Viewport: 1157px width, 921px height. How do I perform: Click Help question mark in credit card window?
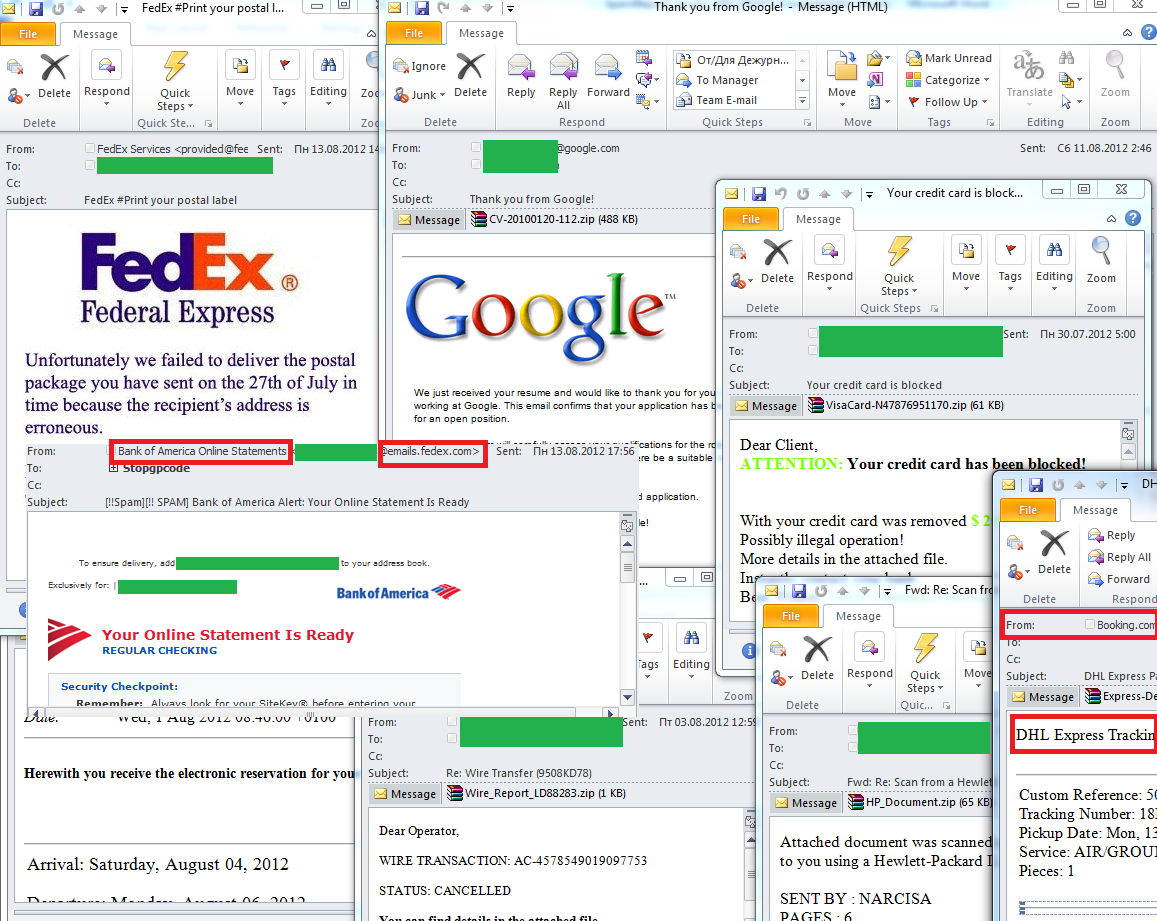coord(1133,218)
